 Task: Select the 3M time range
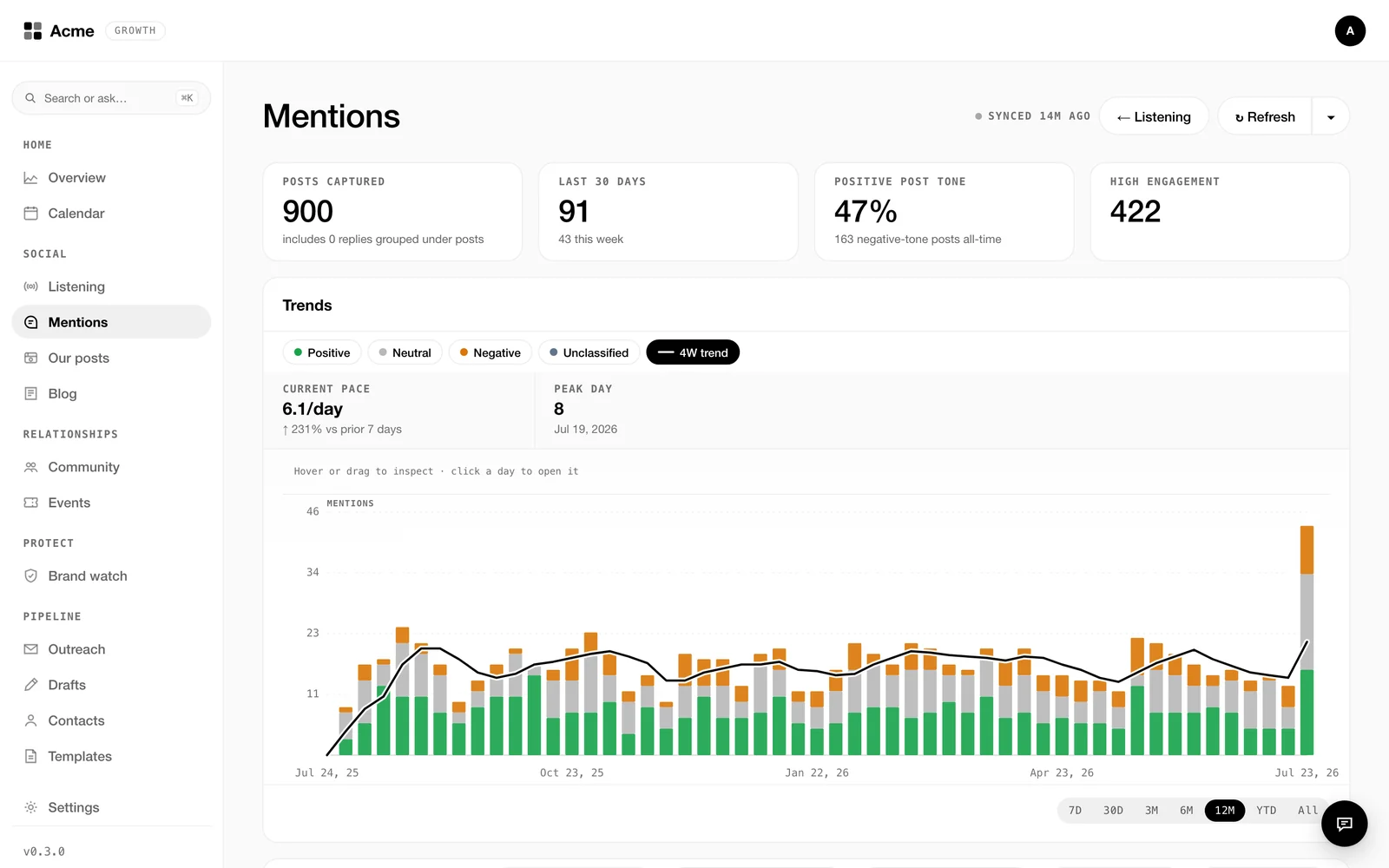point(1151,811)
